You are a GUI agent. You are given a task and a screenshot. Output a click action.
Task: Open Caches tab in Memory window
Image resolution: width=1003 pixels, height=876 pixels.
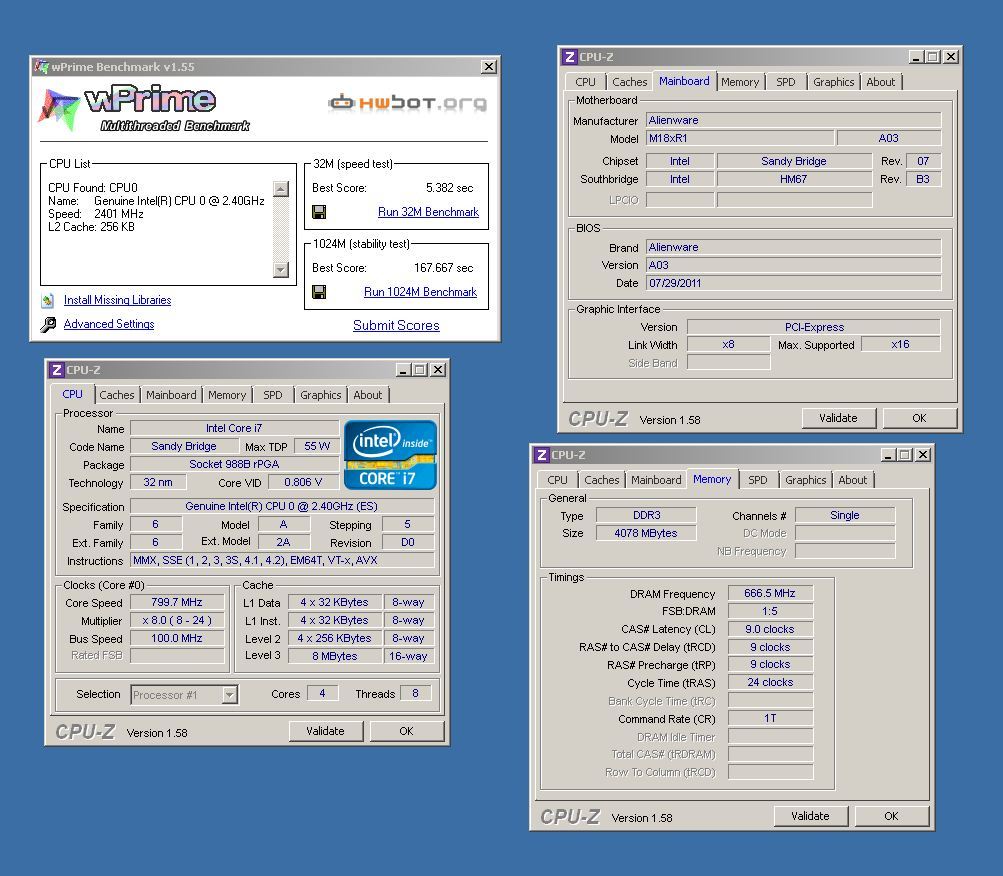pyautogui.click(x=601, y=480)
